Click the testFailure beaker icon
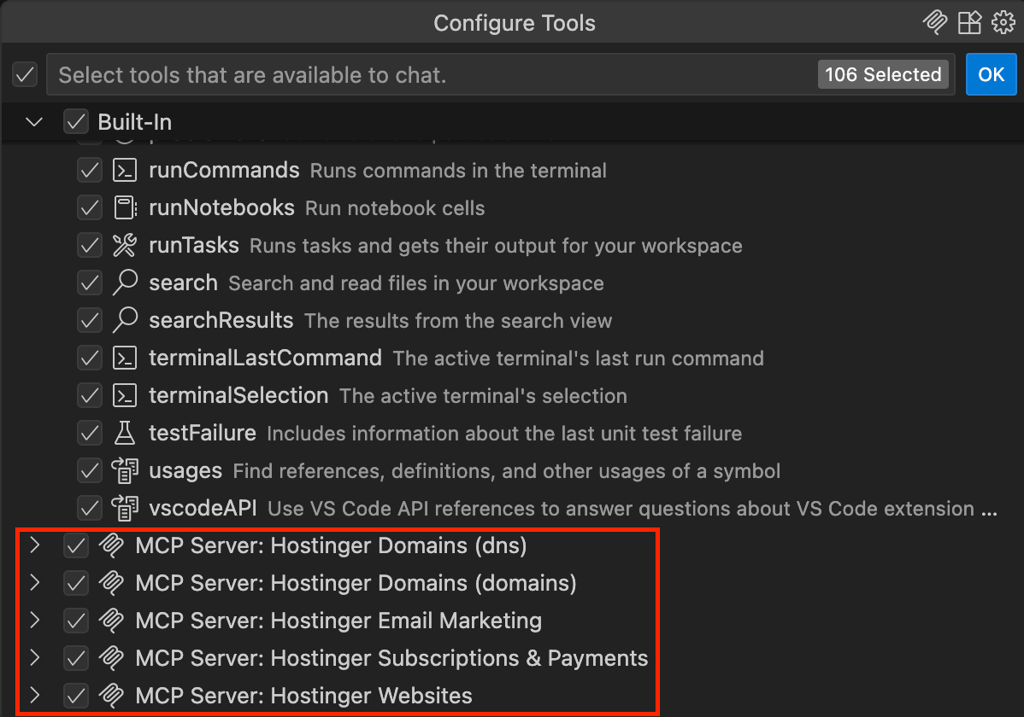The width and height of the screenshot is (1024, 717). 125,433
